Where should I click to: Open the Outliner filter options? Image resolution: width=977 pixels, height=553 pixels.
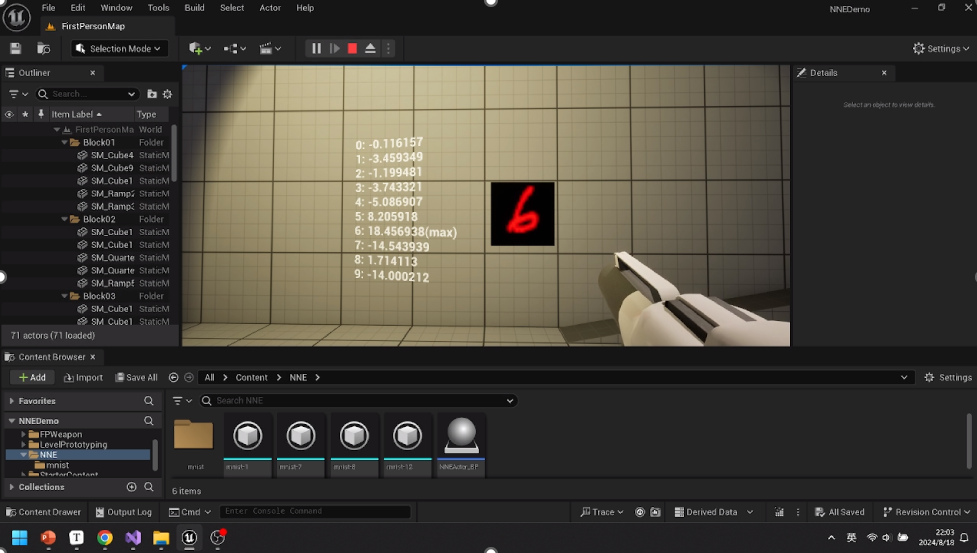click(17, 94)
